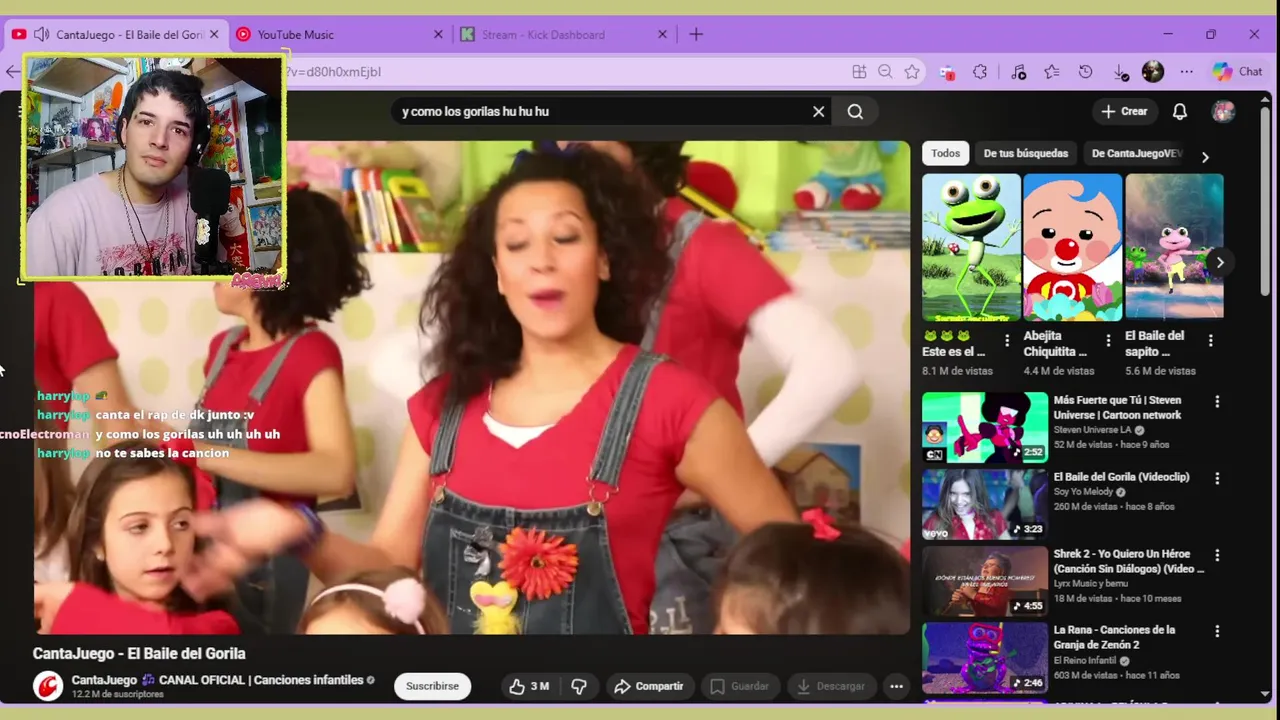Open Más Fuerte que Tú video thumbnail
1280x720 pixels.
[985, 428]
